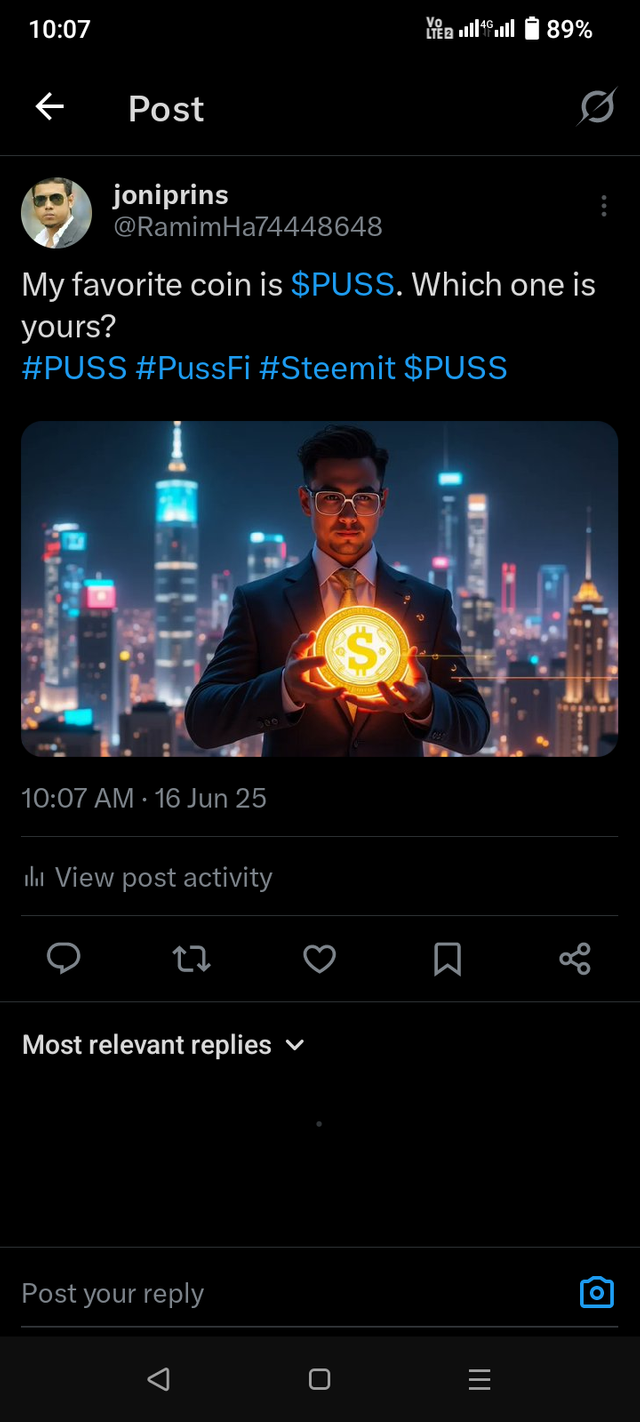Tap the Android recent apps button
Image resolution: width=640 pixels, height=1422 pixels.
point(479,1380)
